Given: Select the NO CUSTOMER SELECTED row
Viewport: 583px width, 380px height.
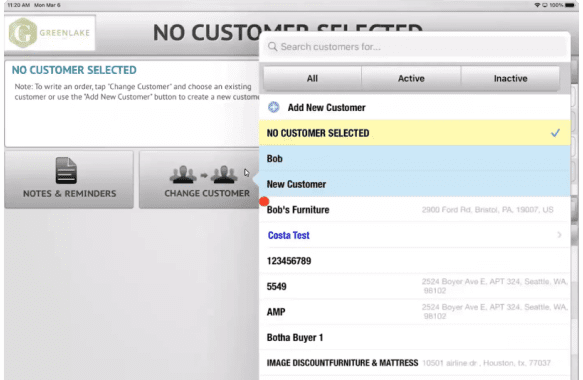Looking at the screenshot, I should 415,133.
